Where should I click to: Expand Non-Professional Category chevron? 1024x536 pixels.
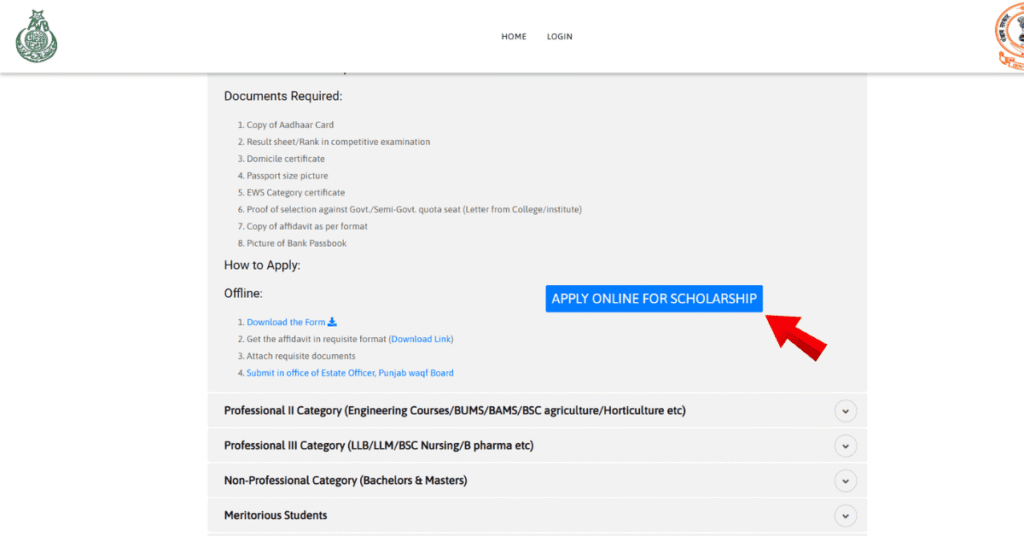(x=845, y=481)
